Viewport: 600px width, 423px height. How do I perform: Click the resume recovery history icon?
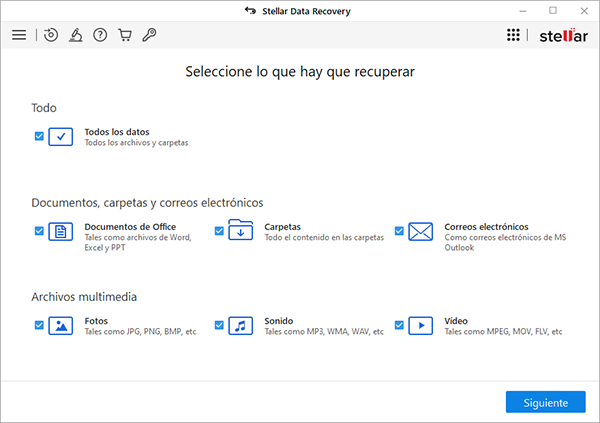51,35
